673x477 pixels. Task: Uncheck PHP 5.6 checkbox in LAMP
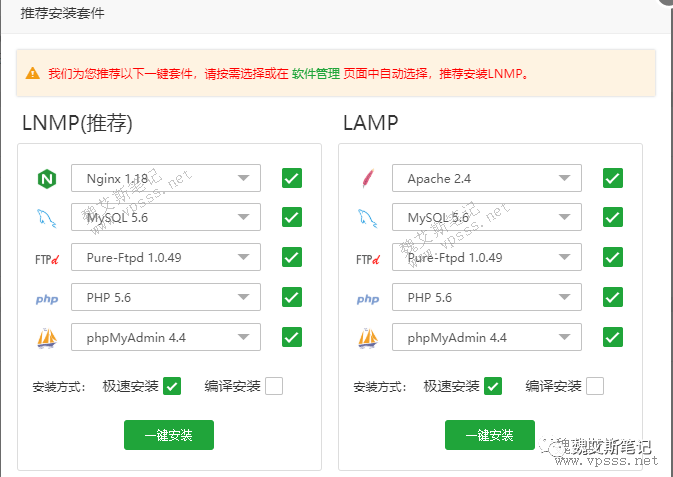pos(613,297)
